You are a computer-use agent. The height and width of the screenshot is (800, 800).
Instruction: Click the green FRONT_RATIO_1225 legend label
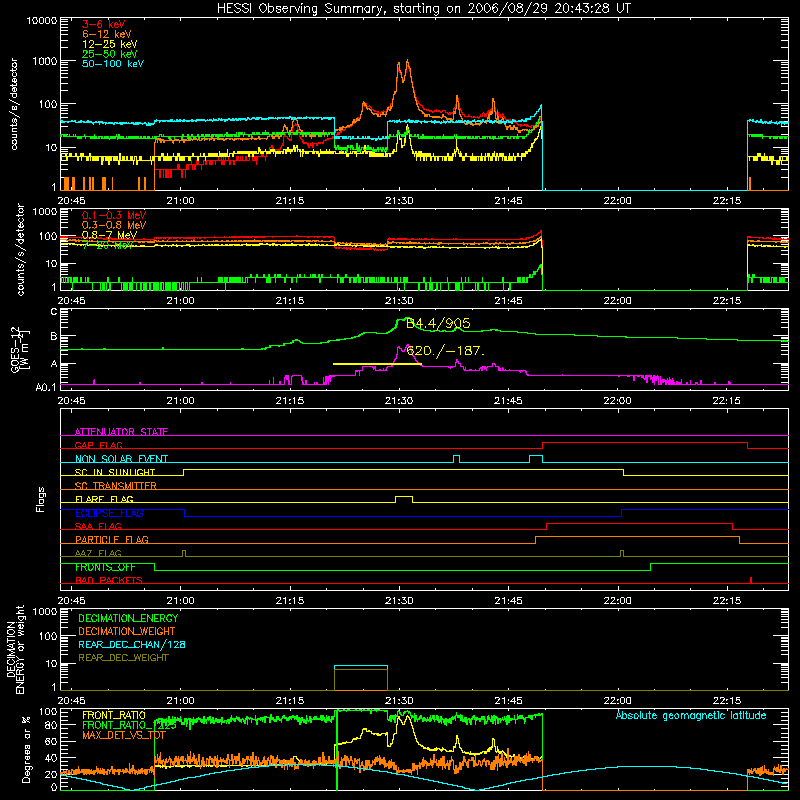tap(129, 725)
